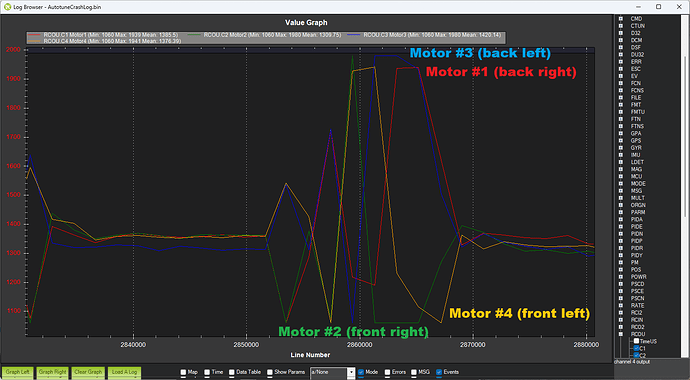Select the MSG entry in the tree
690x380 pixels.
tap(636, 191)
